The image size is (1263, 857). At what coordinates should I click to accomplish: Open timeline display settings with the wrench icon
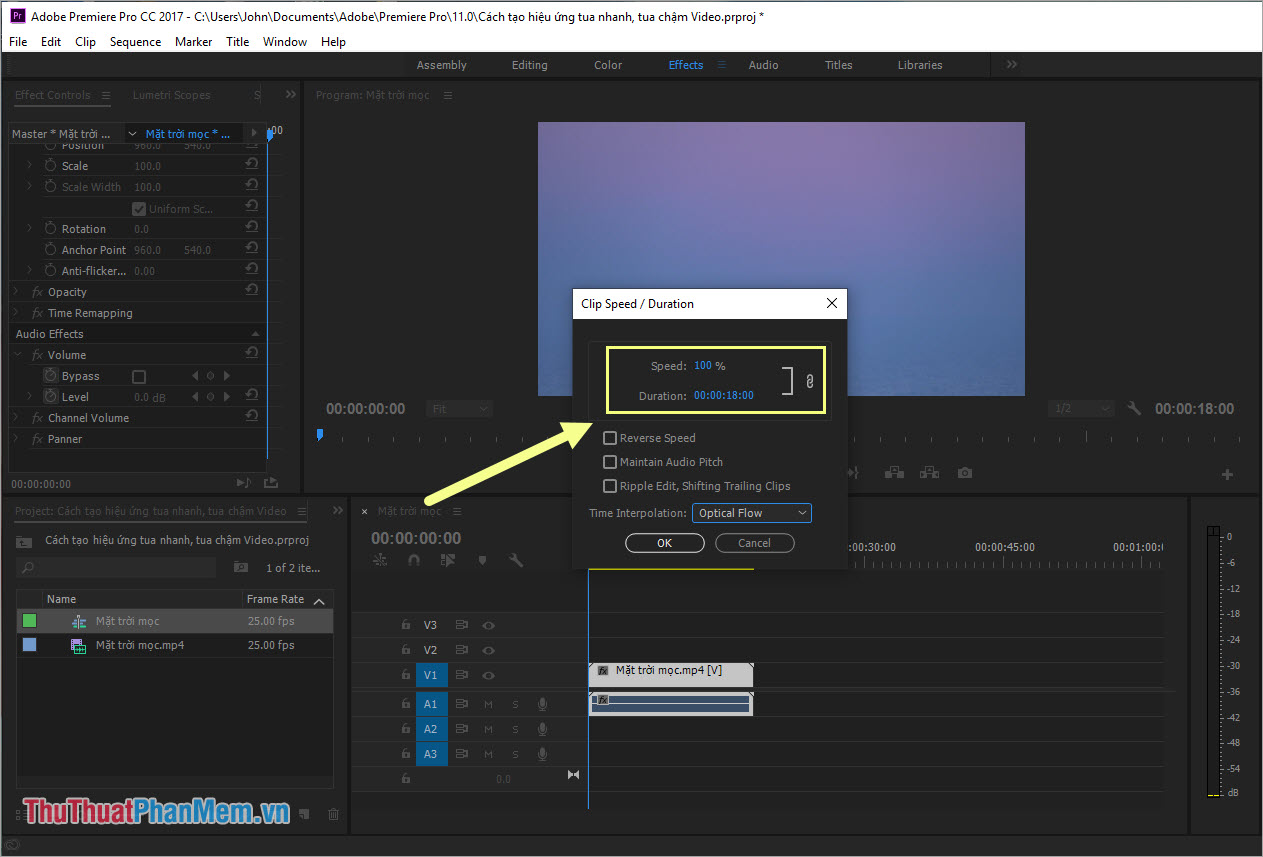click(516, 560)
